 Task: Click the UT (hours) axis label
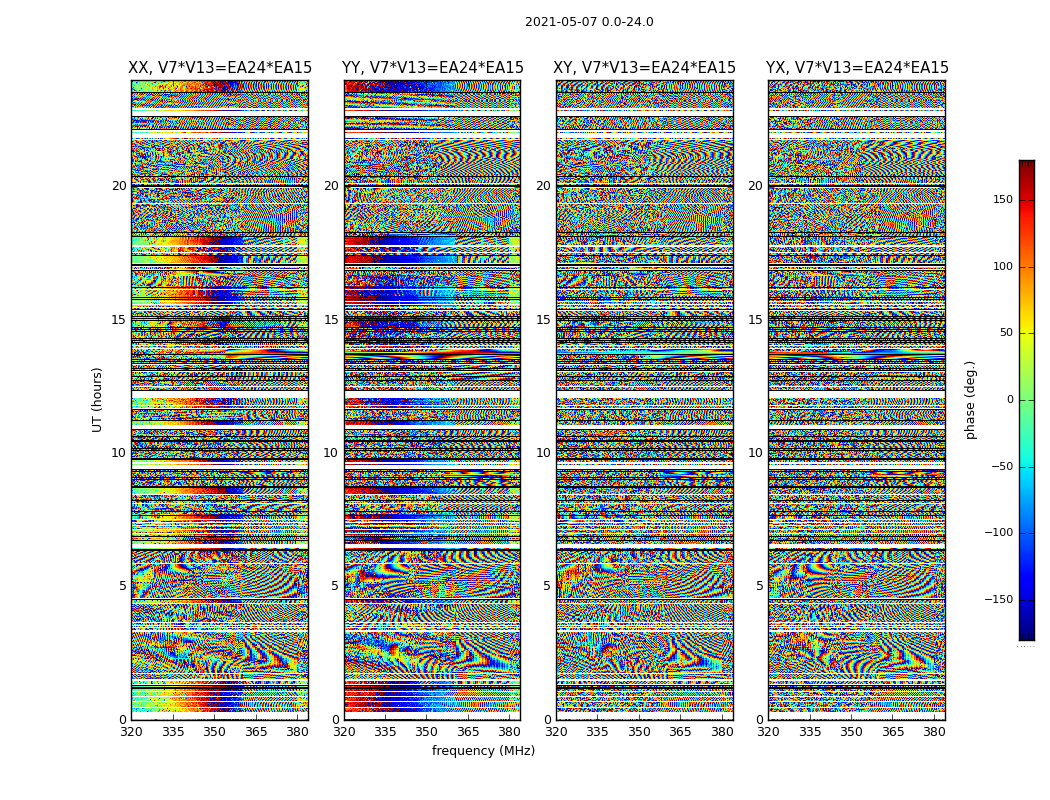(x=97, y=400)
